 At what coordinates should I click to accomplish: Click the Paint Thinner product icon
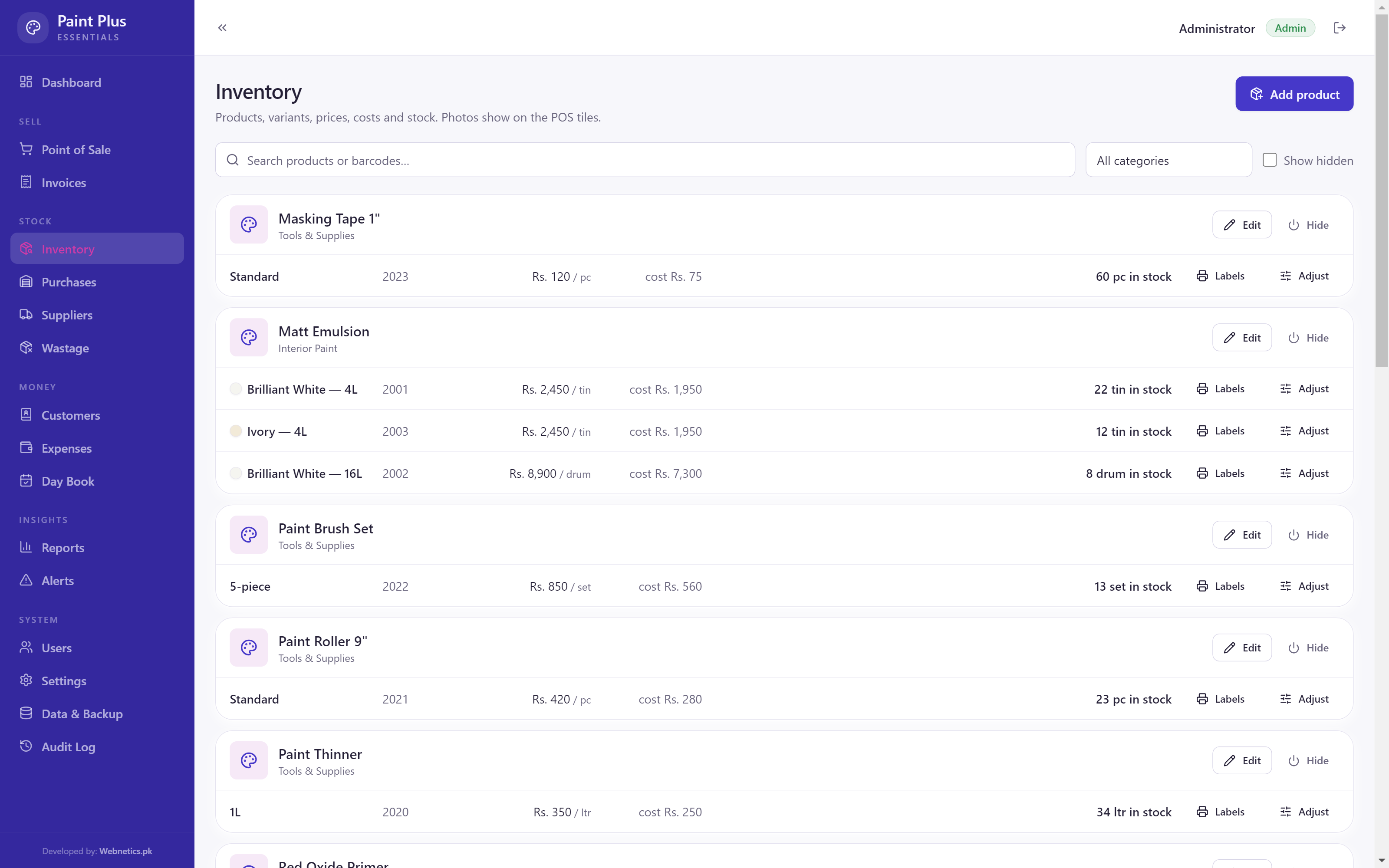click(249, 760)
